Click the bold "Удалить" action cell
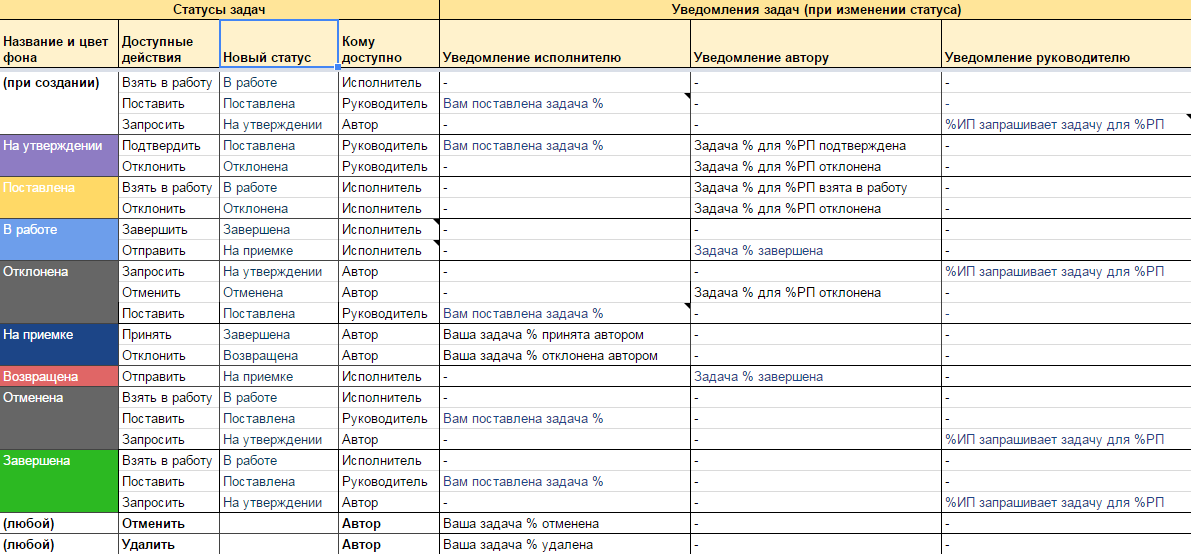This screenshot has width=1191, height=554. pos(168,545)
